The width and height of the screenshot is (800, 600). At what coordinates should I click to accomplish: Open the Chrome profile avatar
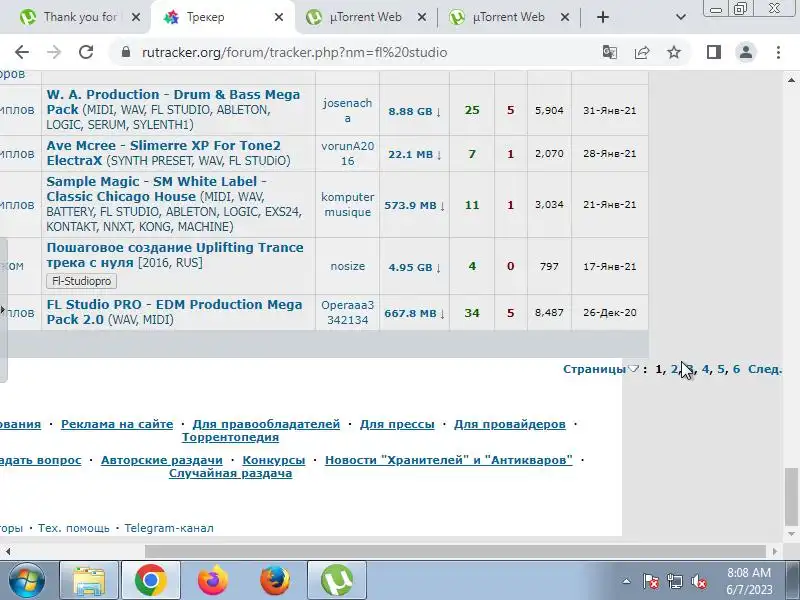746,52
